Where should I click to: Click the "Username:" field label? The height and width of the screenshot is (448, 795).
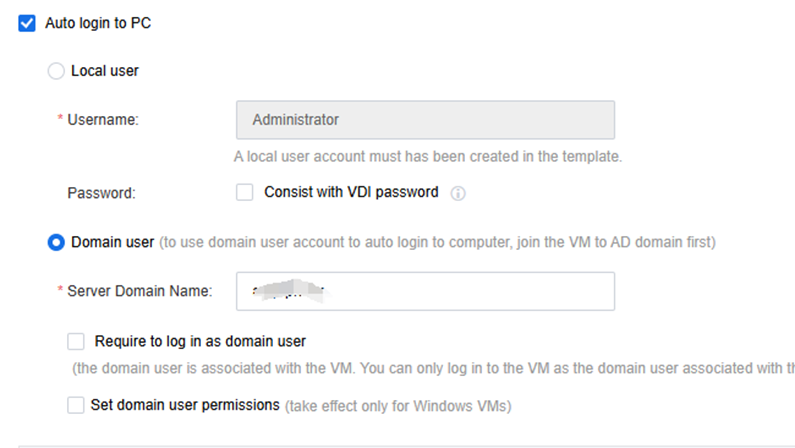point(102,120)
